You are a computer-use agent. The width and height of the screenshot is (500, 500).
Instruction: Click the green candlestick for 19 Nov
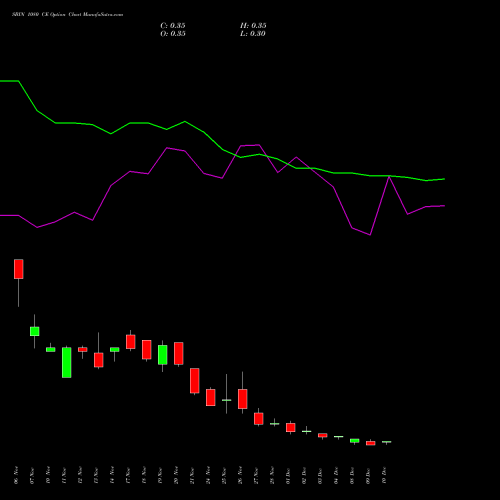[163, 355]
